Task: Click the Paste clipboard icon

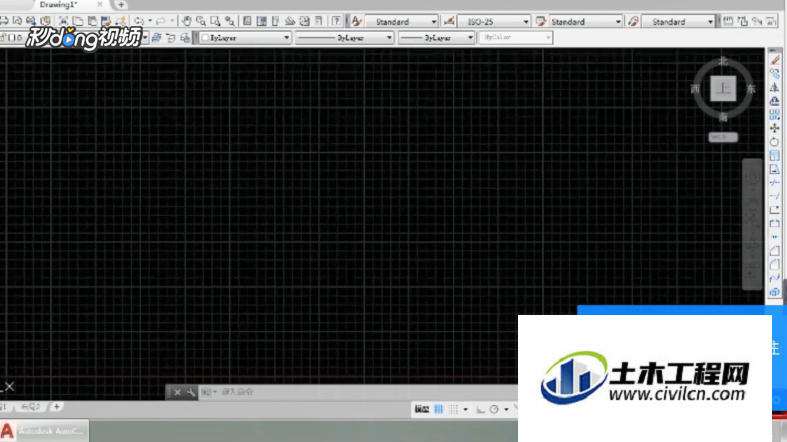Action: (92, 21)
